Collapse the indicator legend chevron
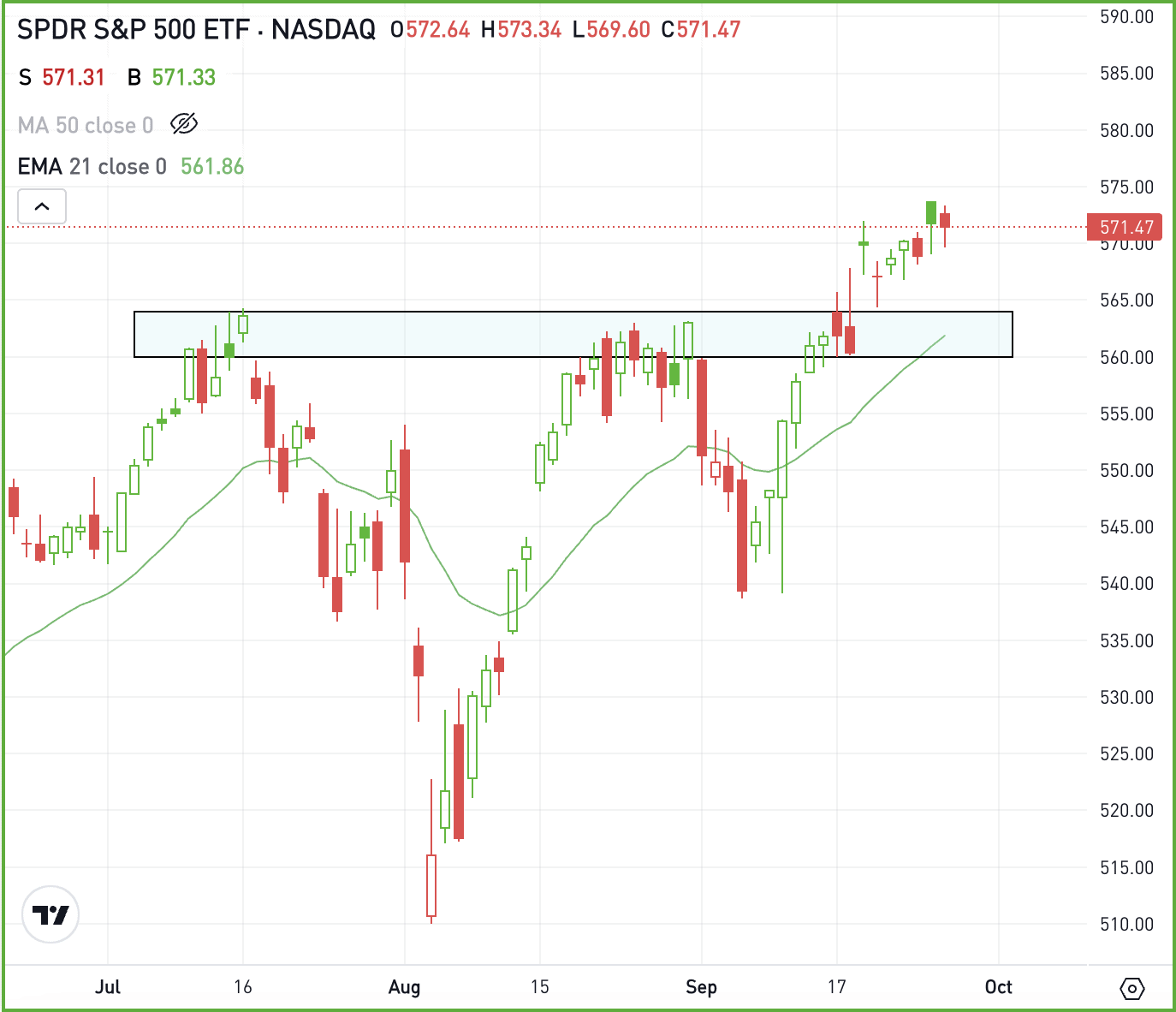The image size is (1176, 1012). tap(42, 206)
